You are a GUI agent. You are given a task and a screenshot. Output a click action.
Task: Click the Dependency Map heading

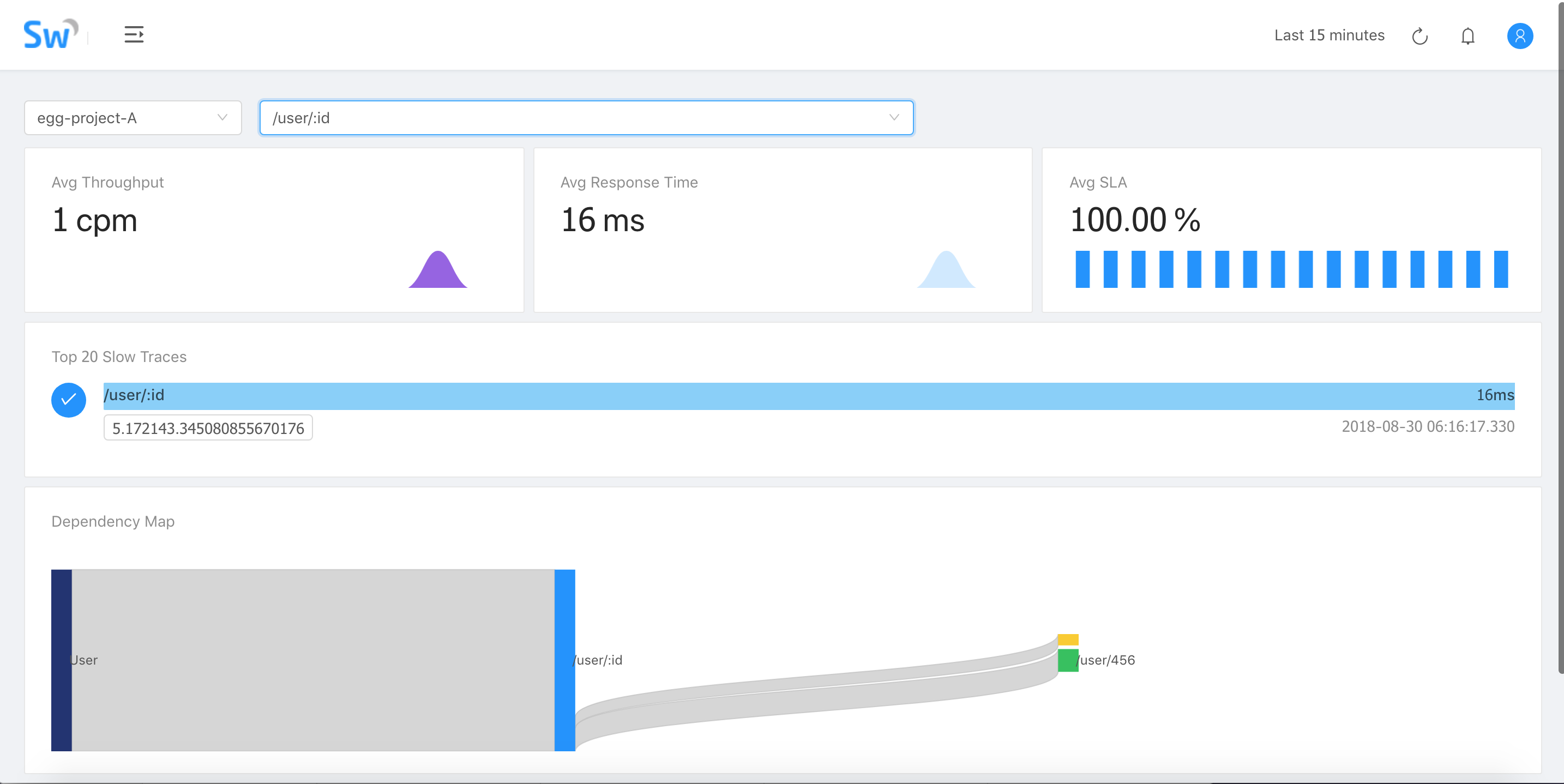pos(113,521)
